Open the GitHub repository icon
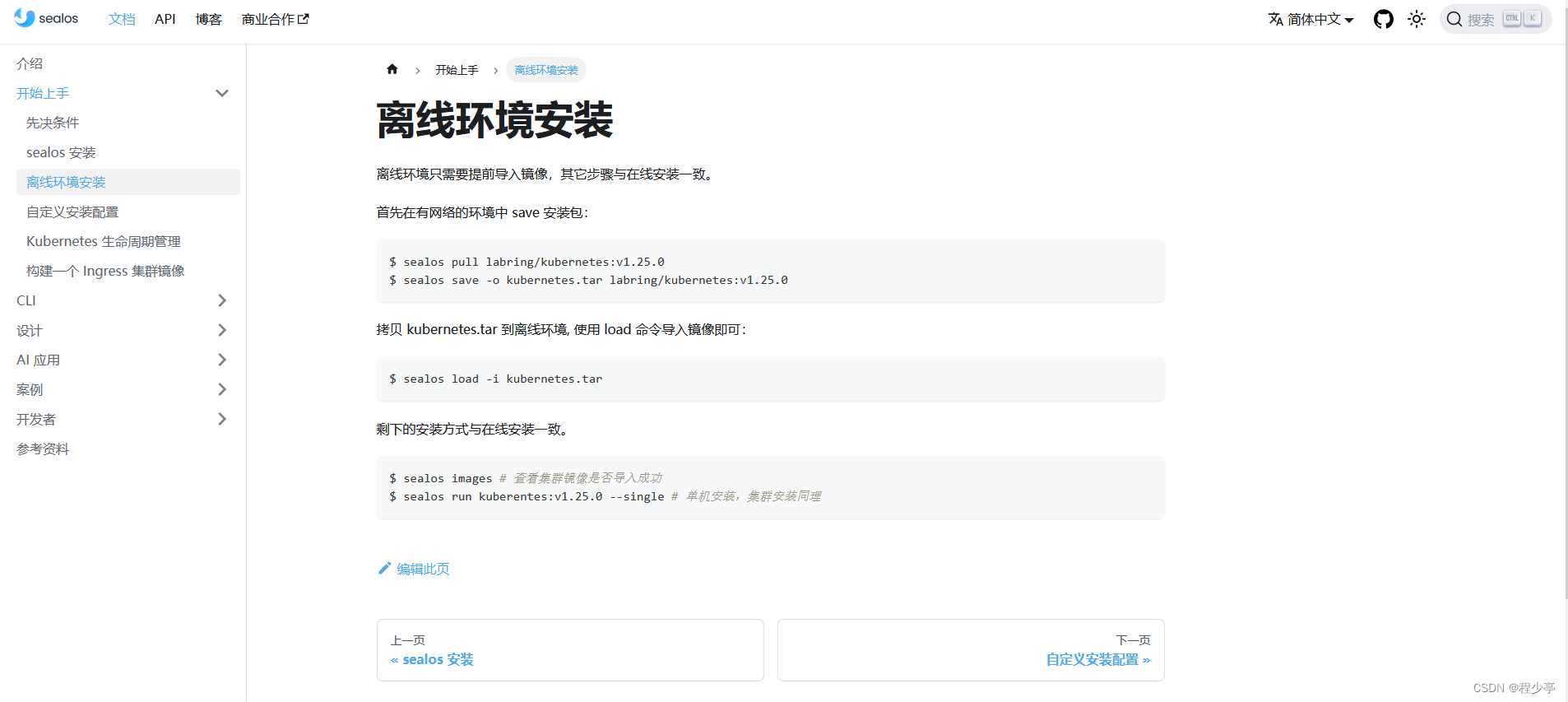 pyautogui.click(x=1384, y=19)
